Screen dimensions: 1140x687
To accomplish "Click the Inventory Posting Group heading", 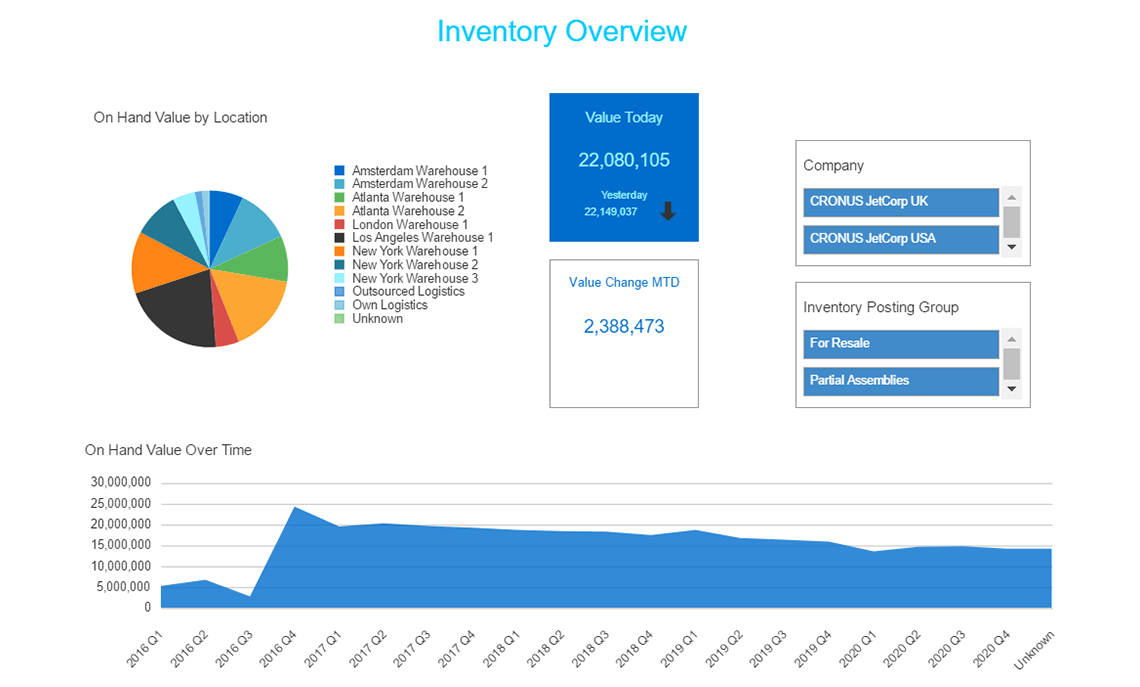I will pos(880,308).
